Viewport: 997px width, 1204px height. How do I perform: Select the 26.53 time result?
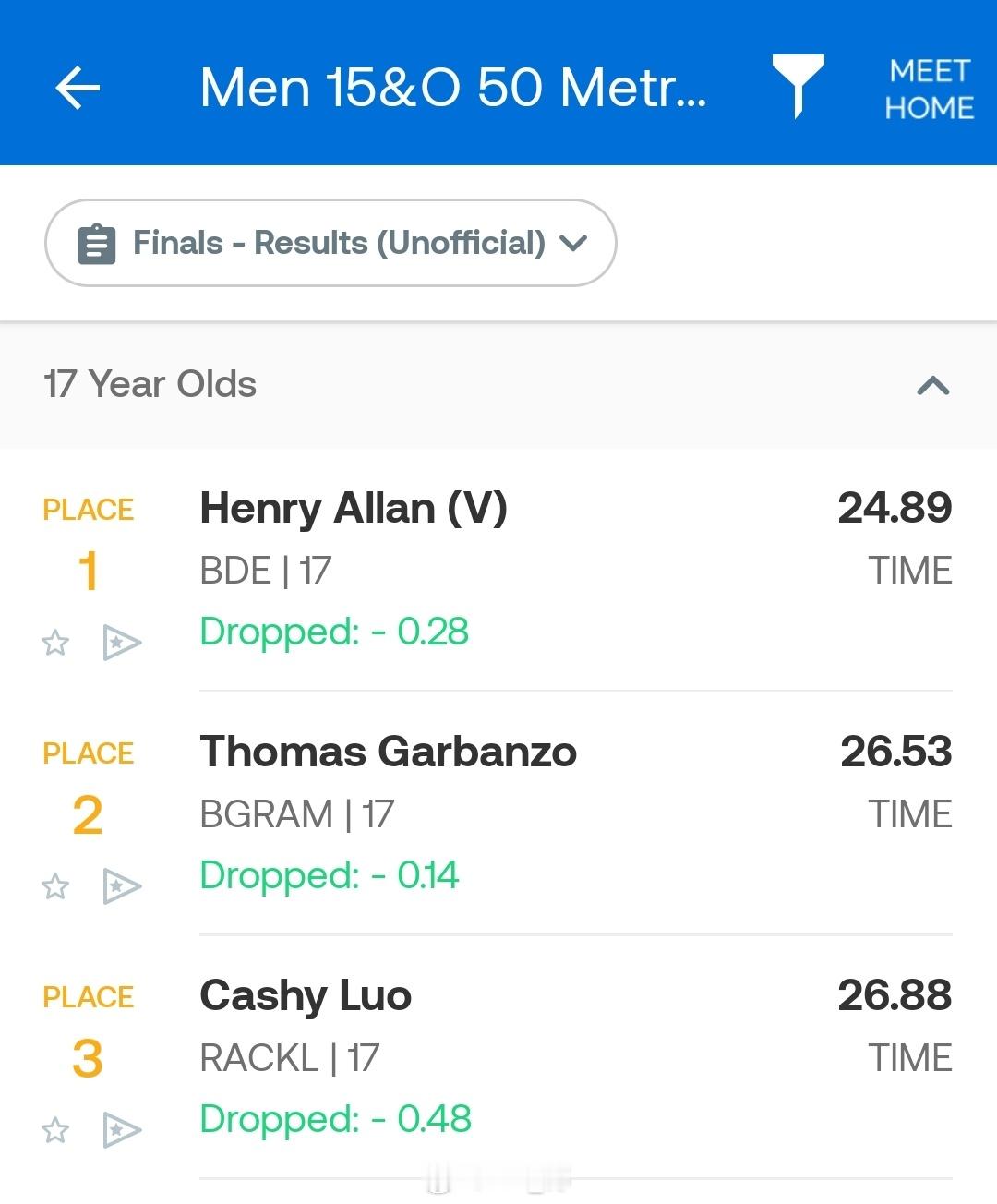click(x=895, y=752)
